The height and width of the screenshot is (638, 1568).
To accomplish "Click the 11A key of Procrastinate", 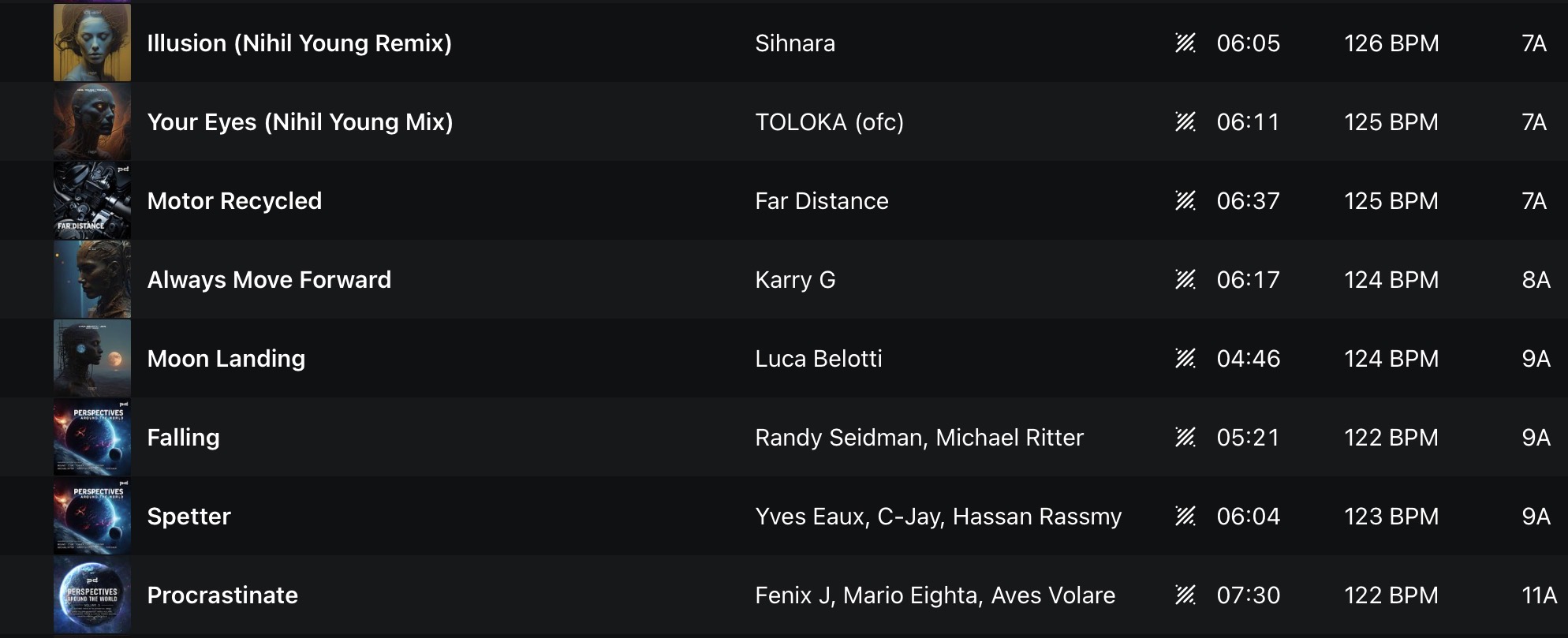I will click(1538, 595).
